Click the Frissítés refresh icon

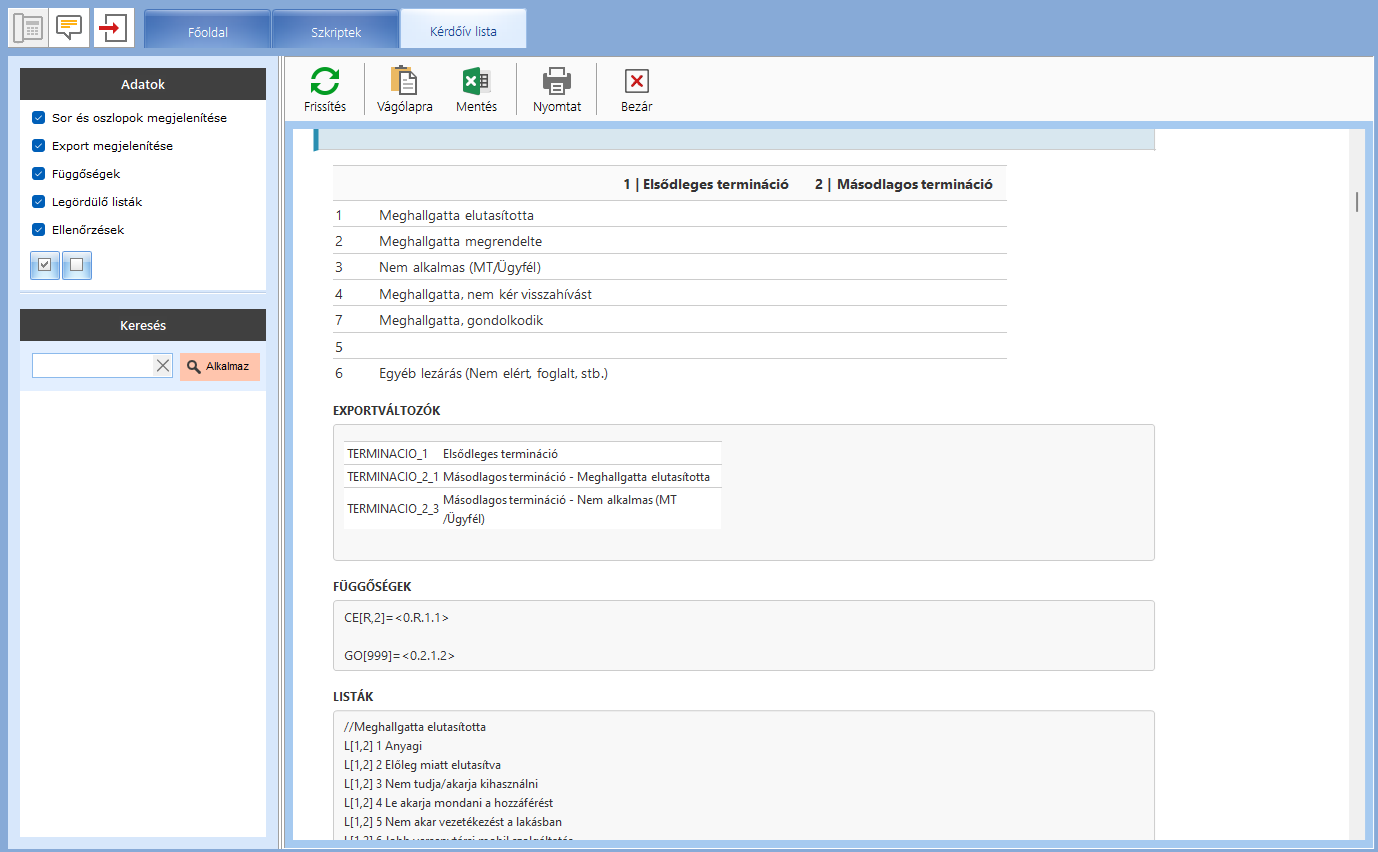(x=325, y=82)
